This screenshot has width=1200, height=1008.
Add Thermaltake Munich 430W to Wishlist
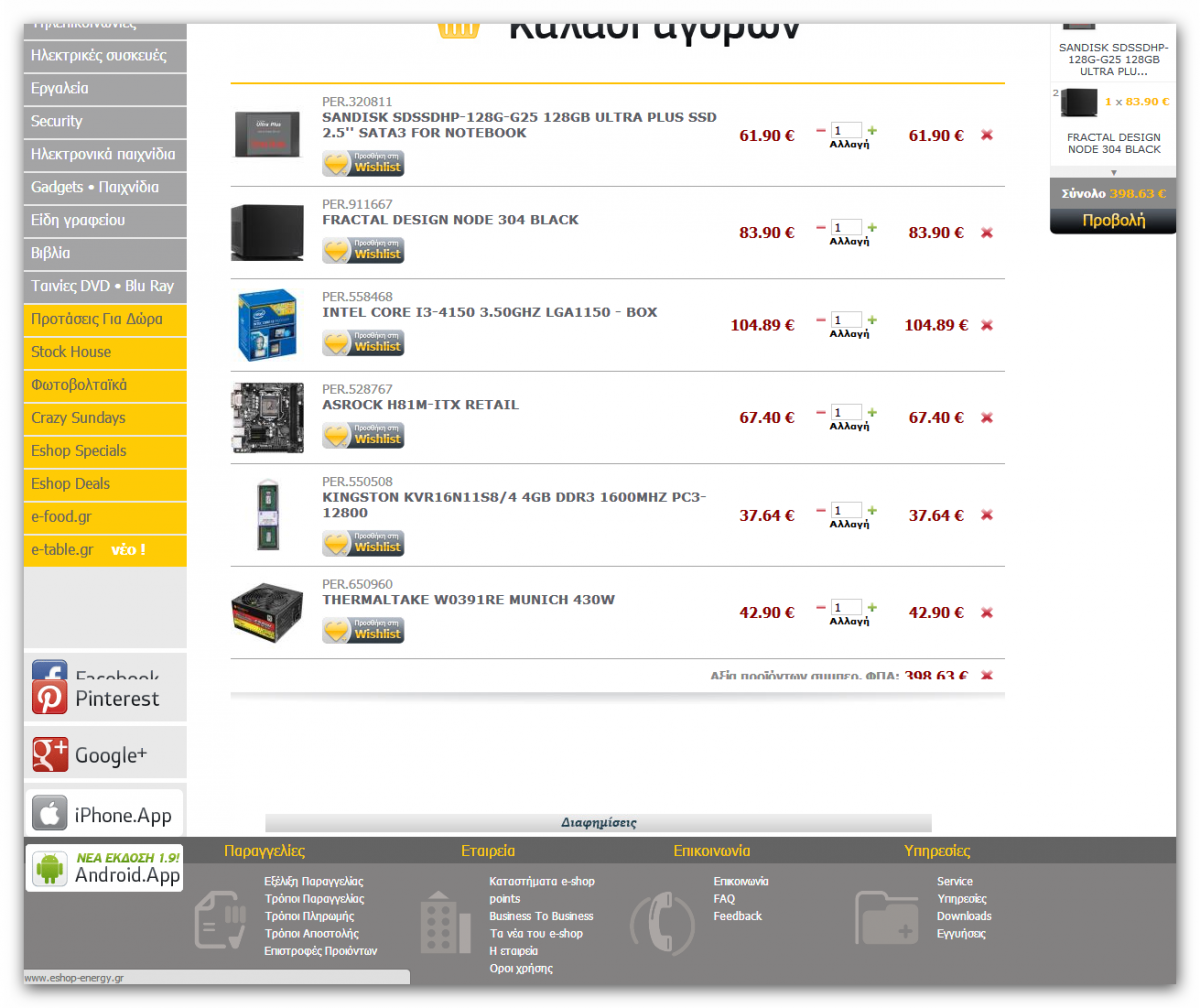(363, 630)
